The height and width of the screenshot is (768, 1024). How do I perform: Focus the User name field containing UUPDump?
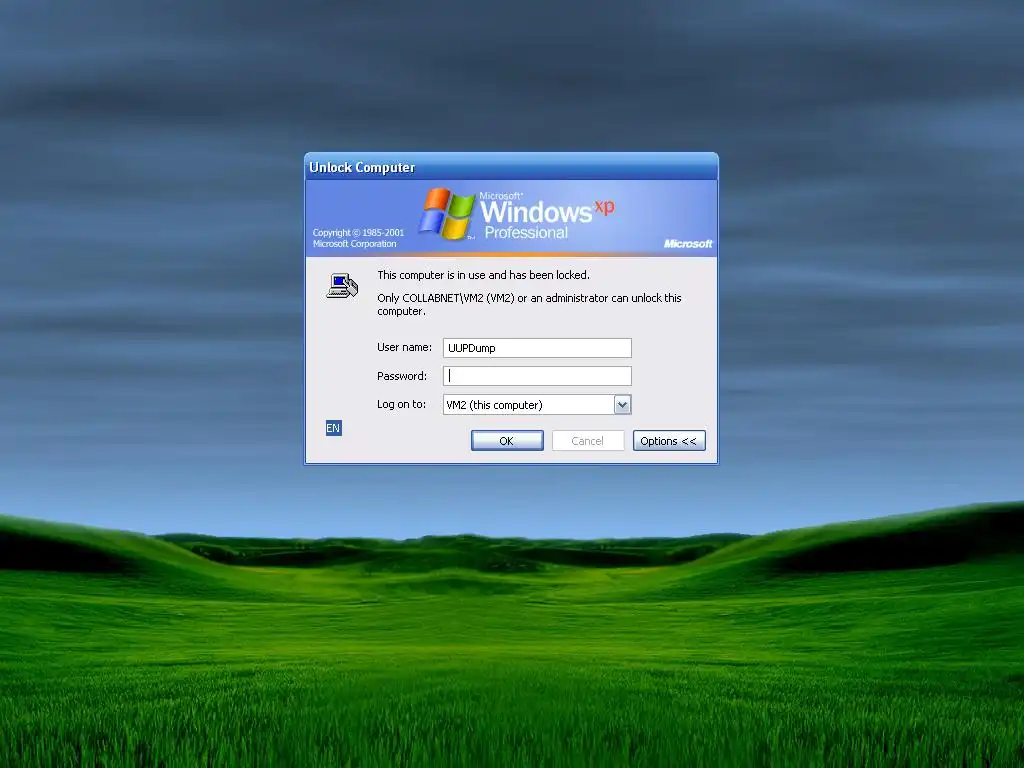(537, 348)
